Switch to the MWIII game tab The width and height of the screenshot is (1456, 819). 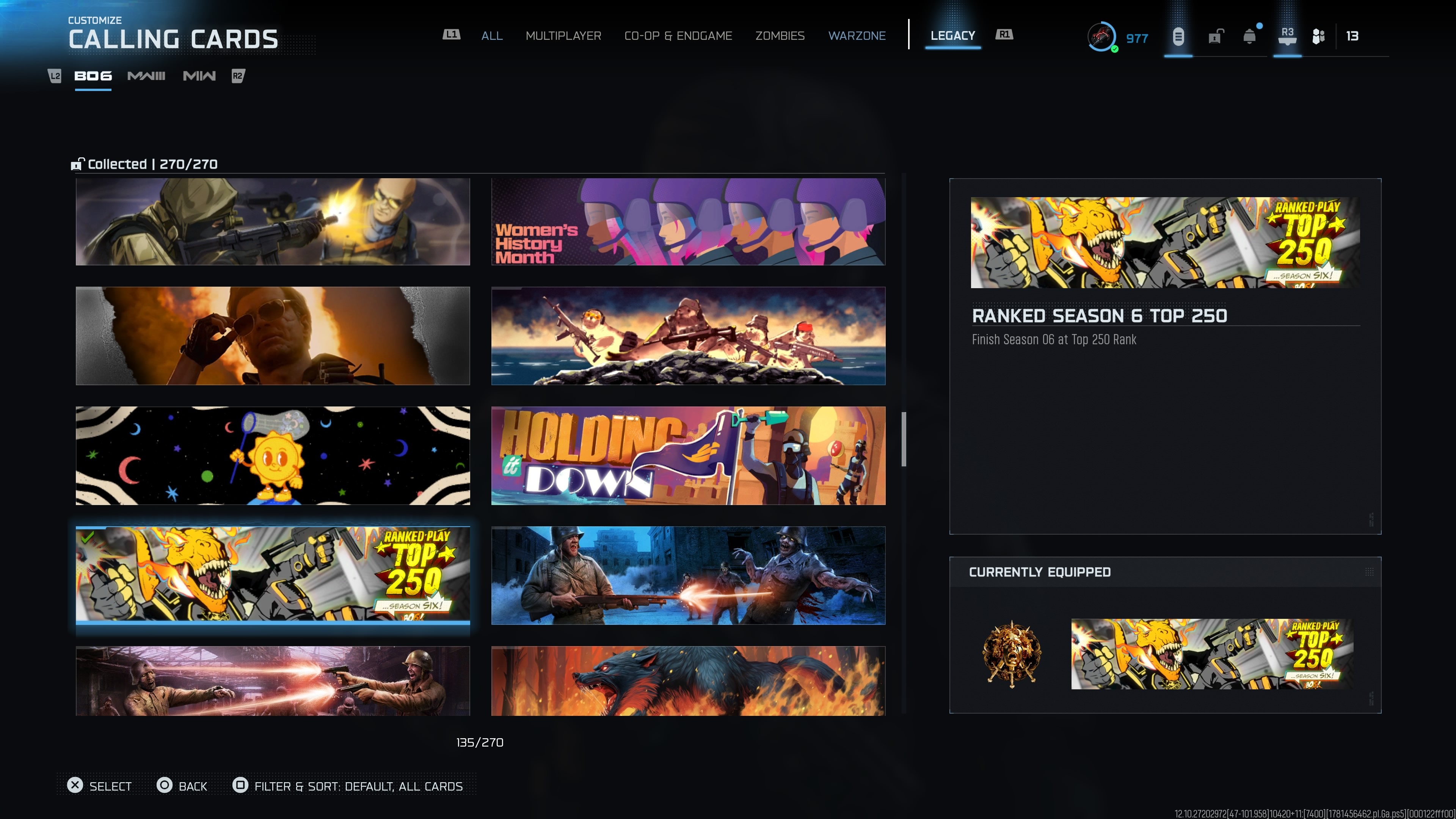click(x=146, y=76)
